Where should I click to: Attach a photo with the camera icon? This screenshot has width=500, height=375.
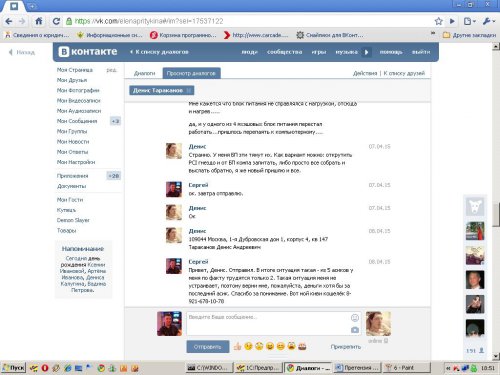click(355, 330)
